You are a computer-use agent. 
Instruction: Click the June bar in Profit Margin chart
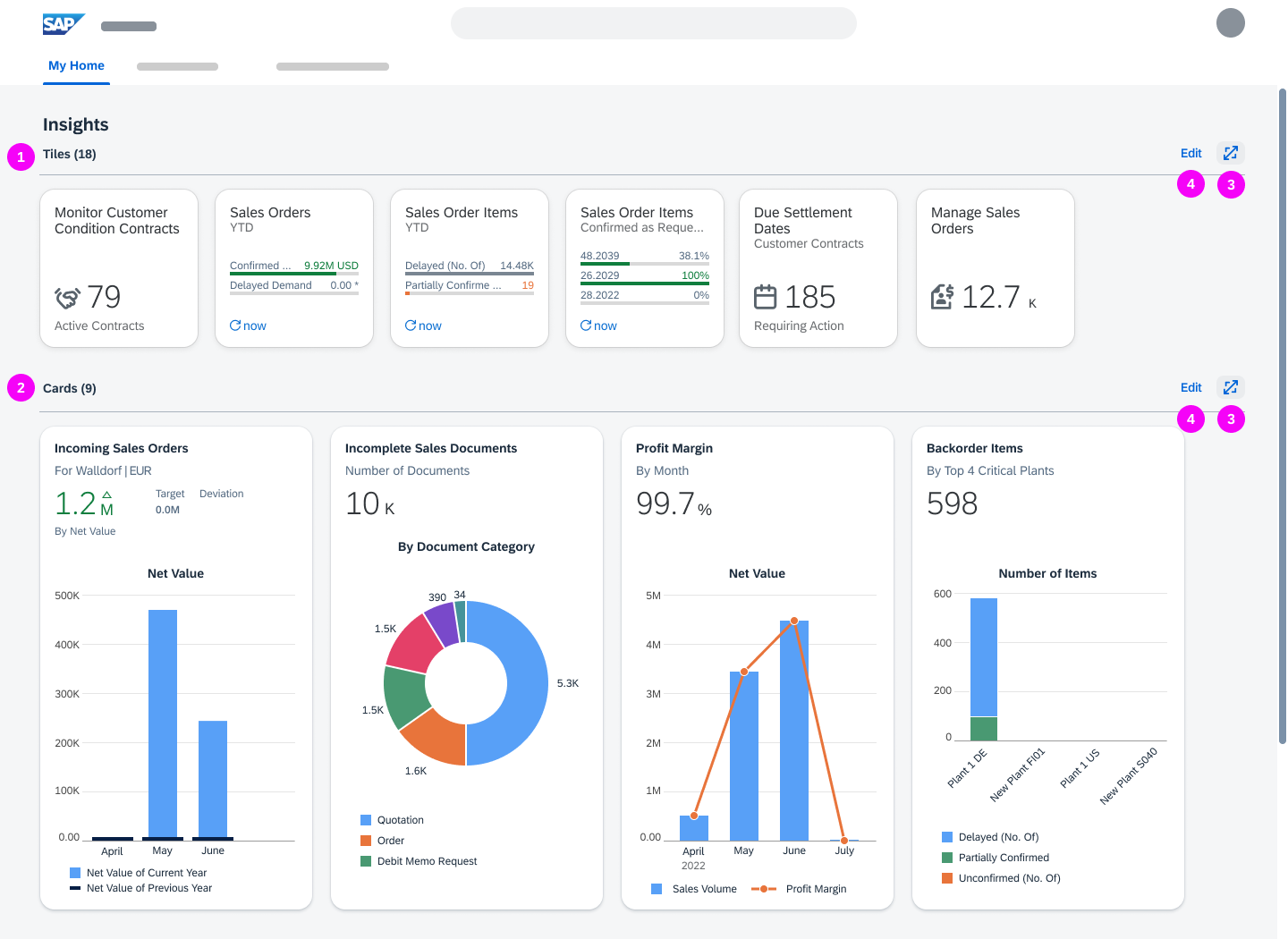click(794, 731)
